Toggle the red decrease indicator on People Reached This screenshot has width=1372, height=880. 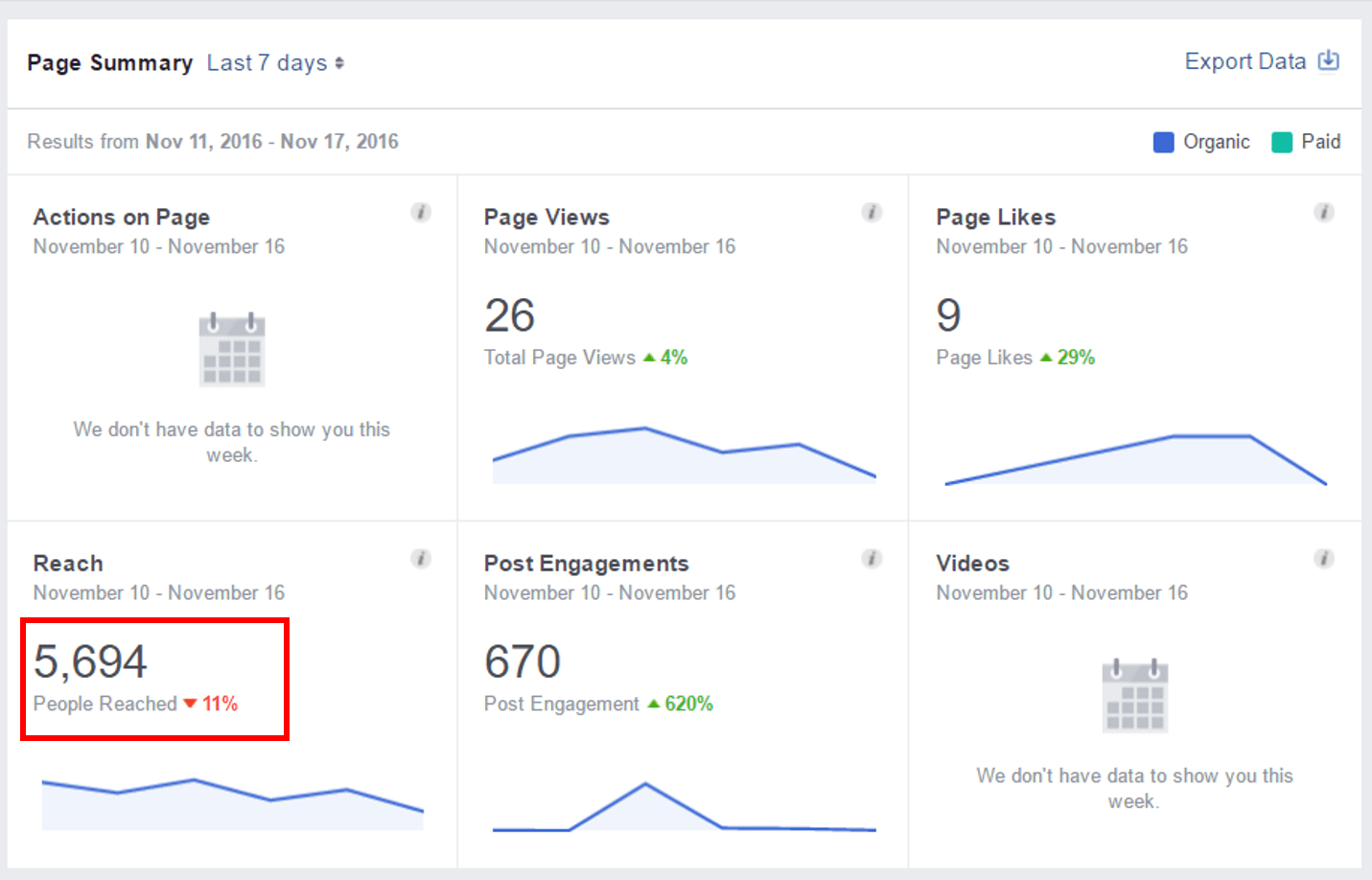point(191,704)
